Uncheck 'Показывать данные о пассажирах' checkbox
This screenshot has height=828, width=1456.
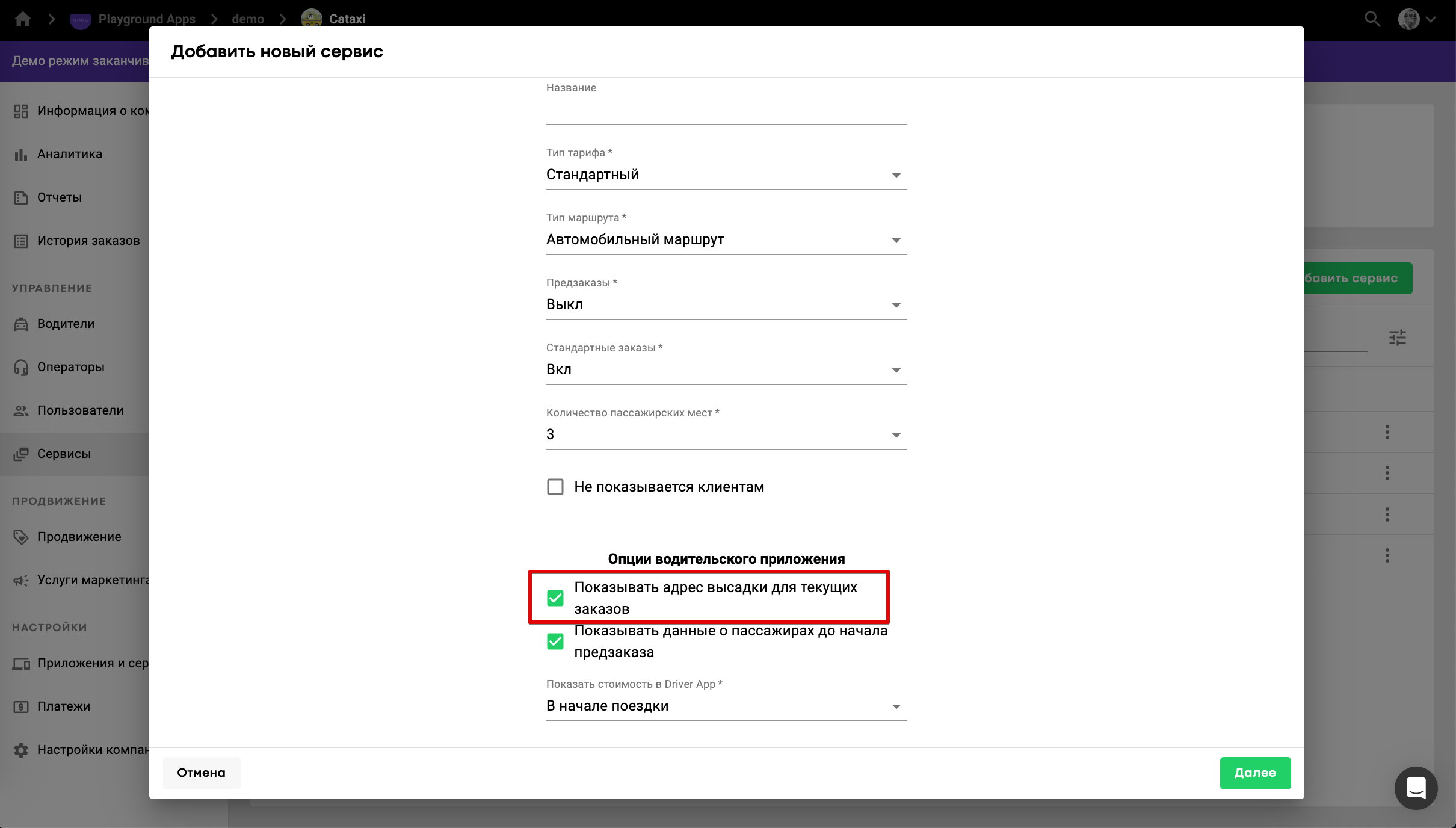click(555, 641)
